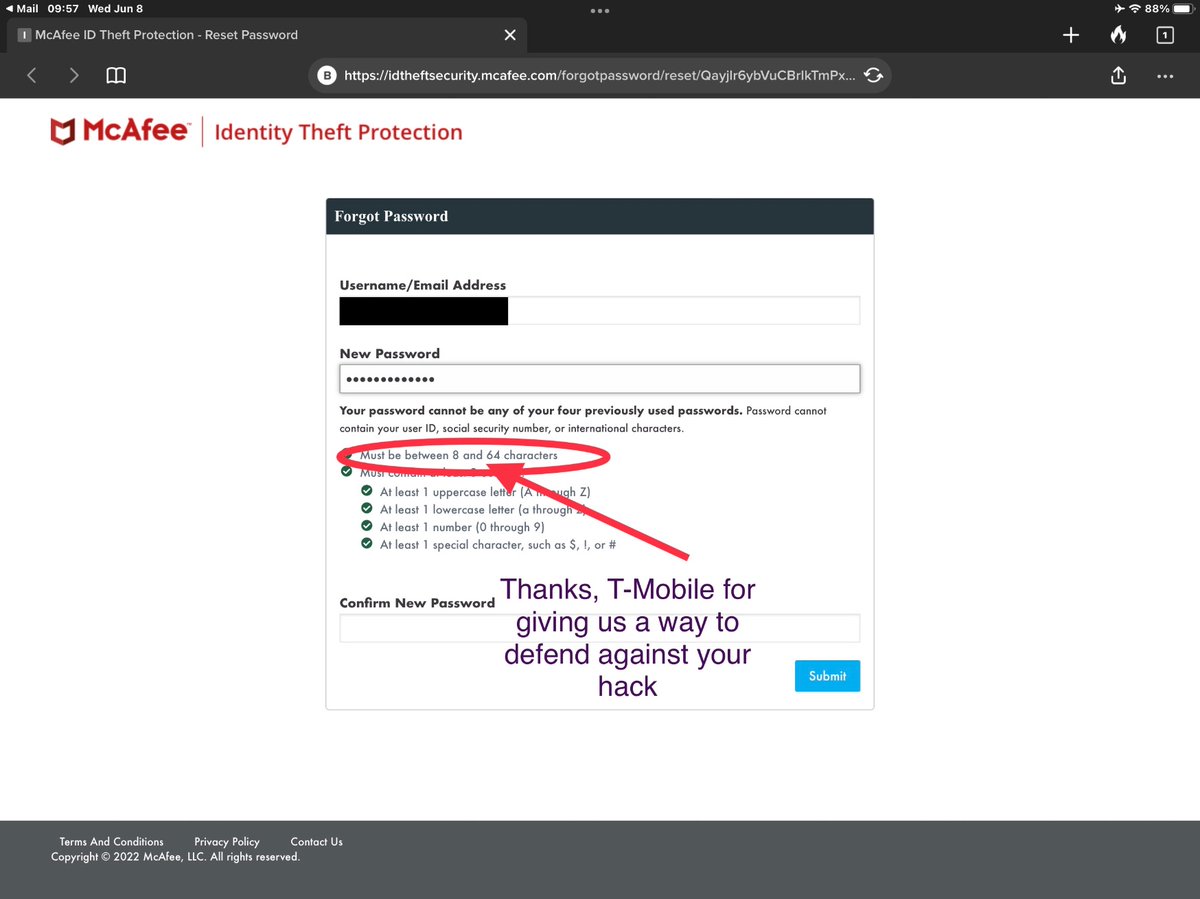Click the 'Copyright © 2022 McAfee, LLC' text

coord(175,857)
